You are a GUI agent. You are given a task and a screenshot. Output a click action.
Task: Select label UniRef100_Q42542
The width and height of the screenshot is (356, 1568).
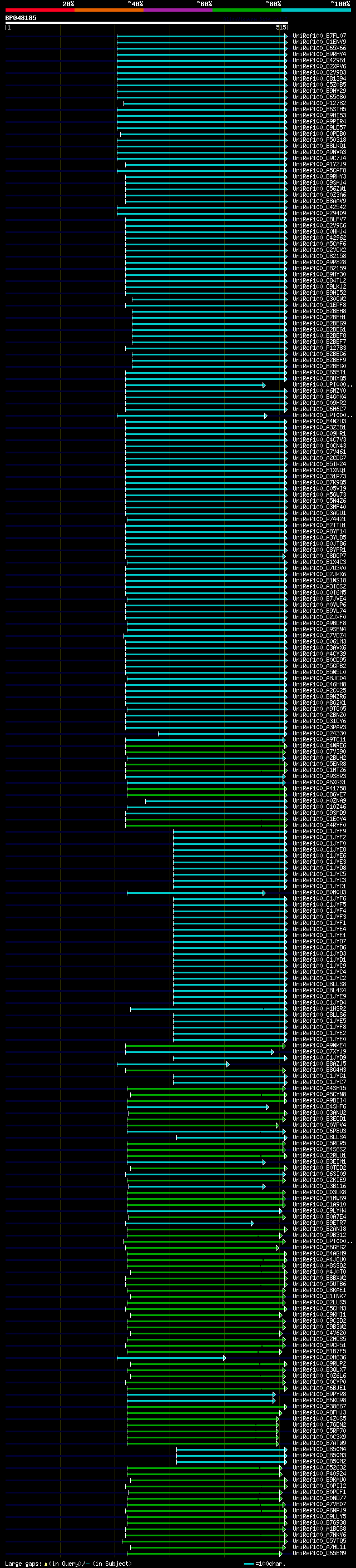point(319,207)
